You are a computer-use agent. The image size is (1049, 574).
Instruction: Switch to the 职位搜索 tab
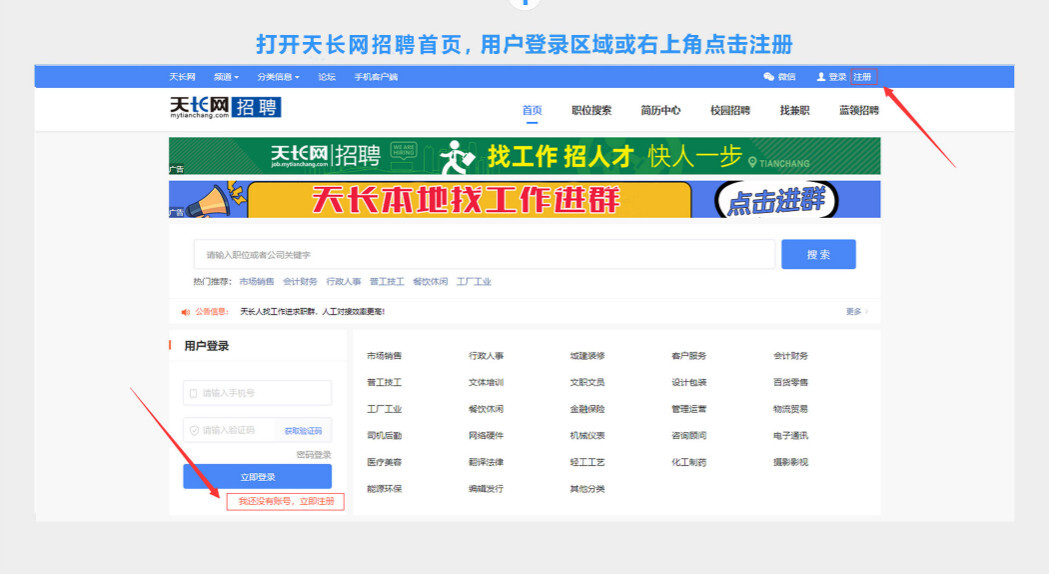(x=591, y=111)
